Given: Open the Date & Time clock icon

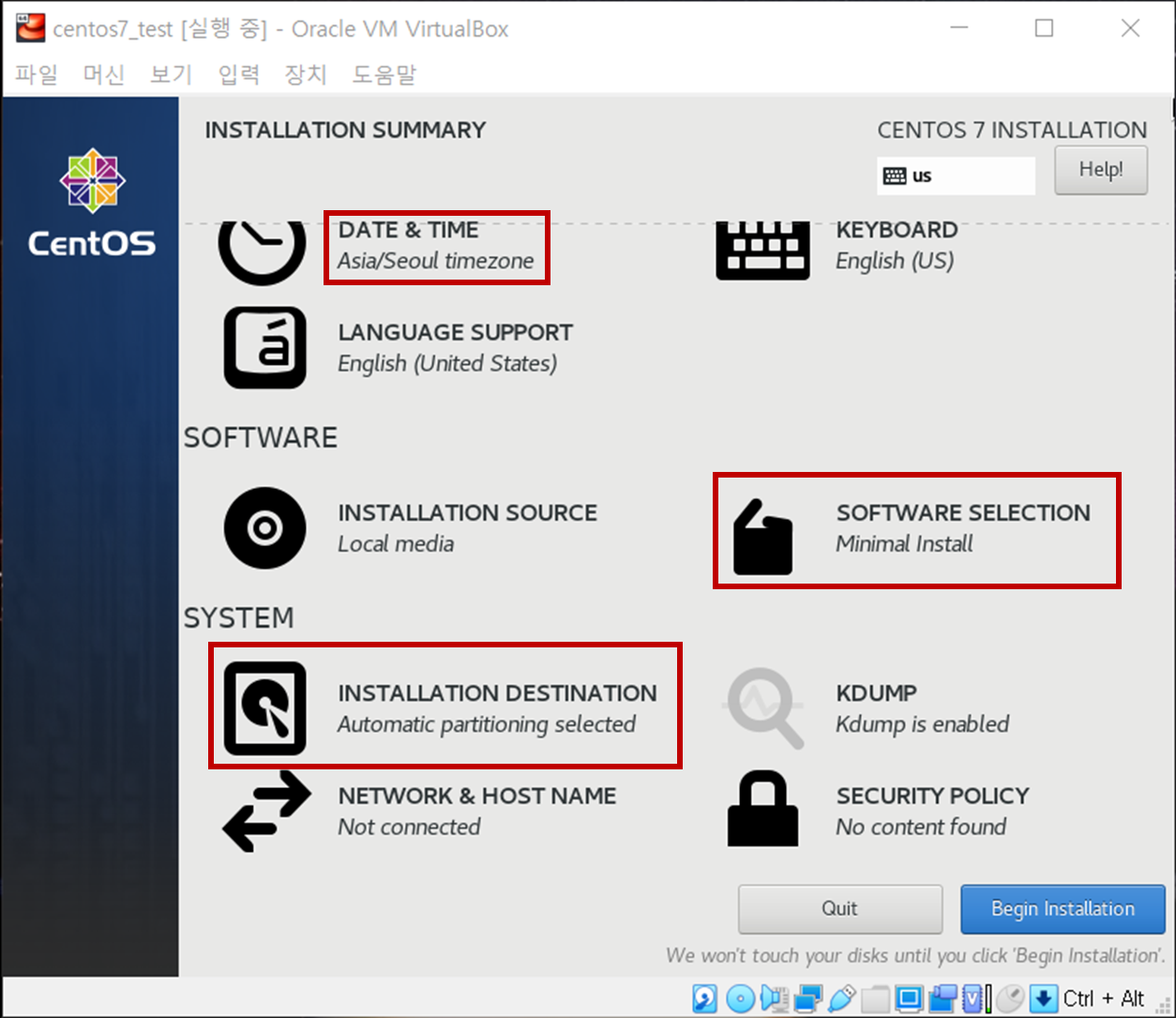Looking at the screenshot, I should pyautogui.click(x=262, y=251).
